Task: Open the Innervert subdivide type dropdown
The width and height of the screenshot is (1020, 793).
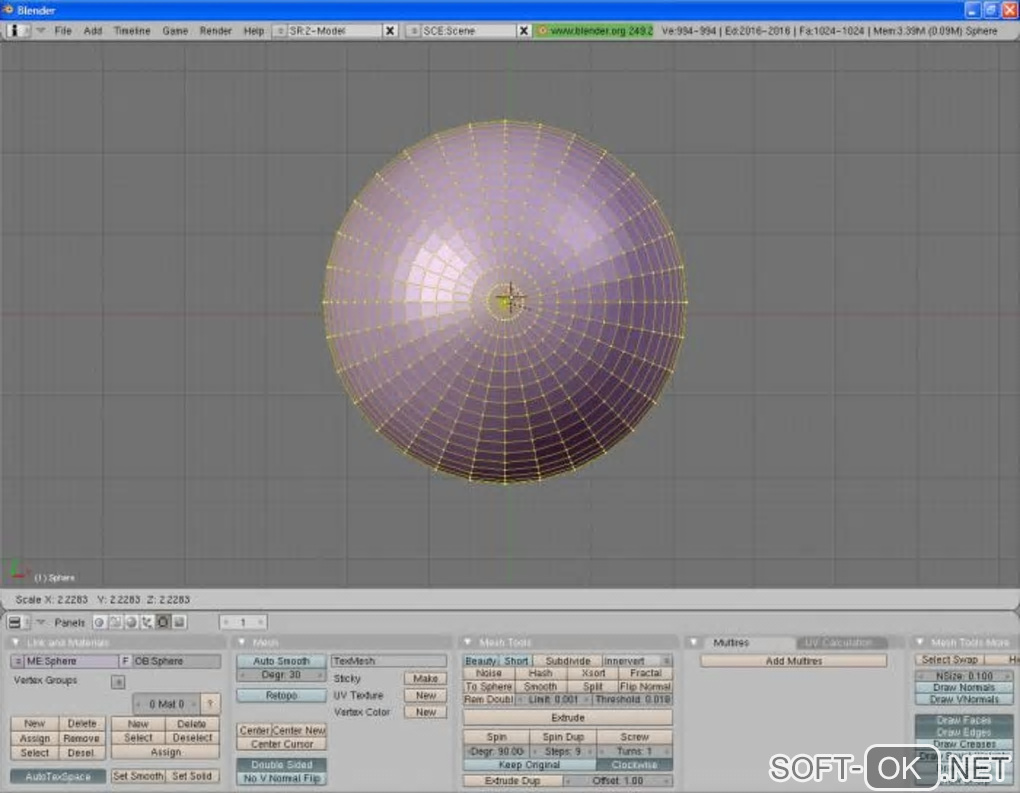Action: pyautogui.click(x=637, y=661)
